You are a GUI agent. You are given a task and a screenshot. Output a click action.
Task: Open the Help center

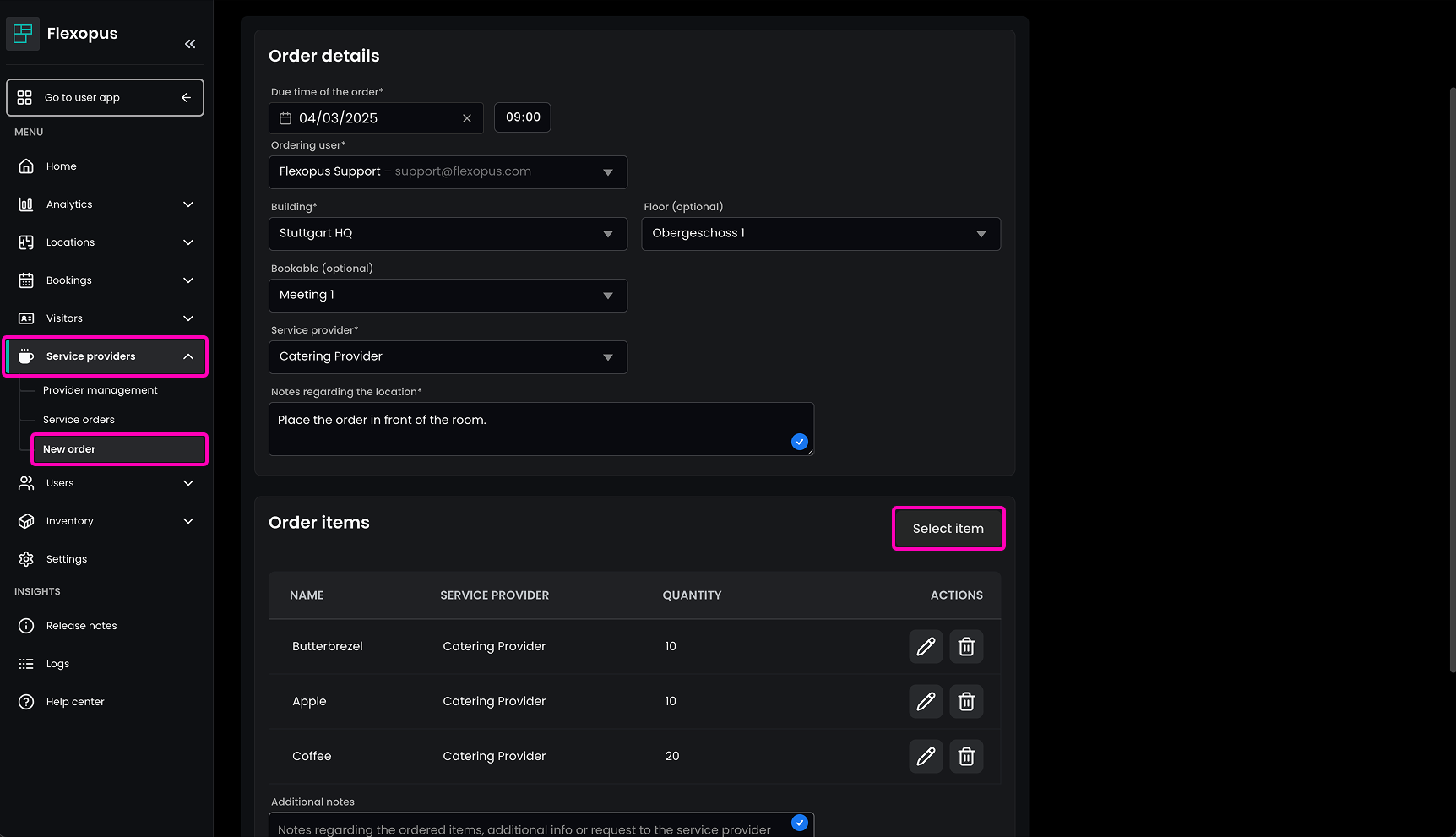(75, 702)
